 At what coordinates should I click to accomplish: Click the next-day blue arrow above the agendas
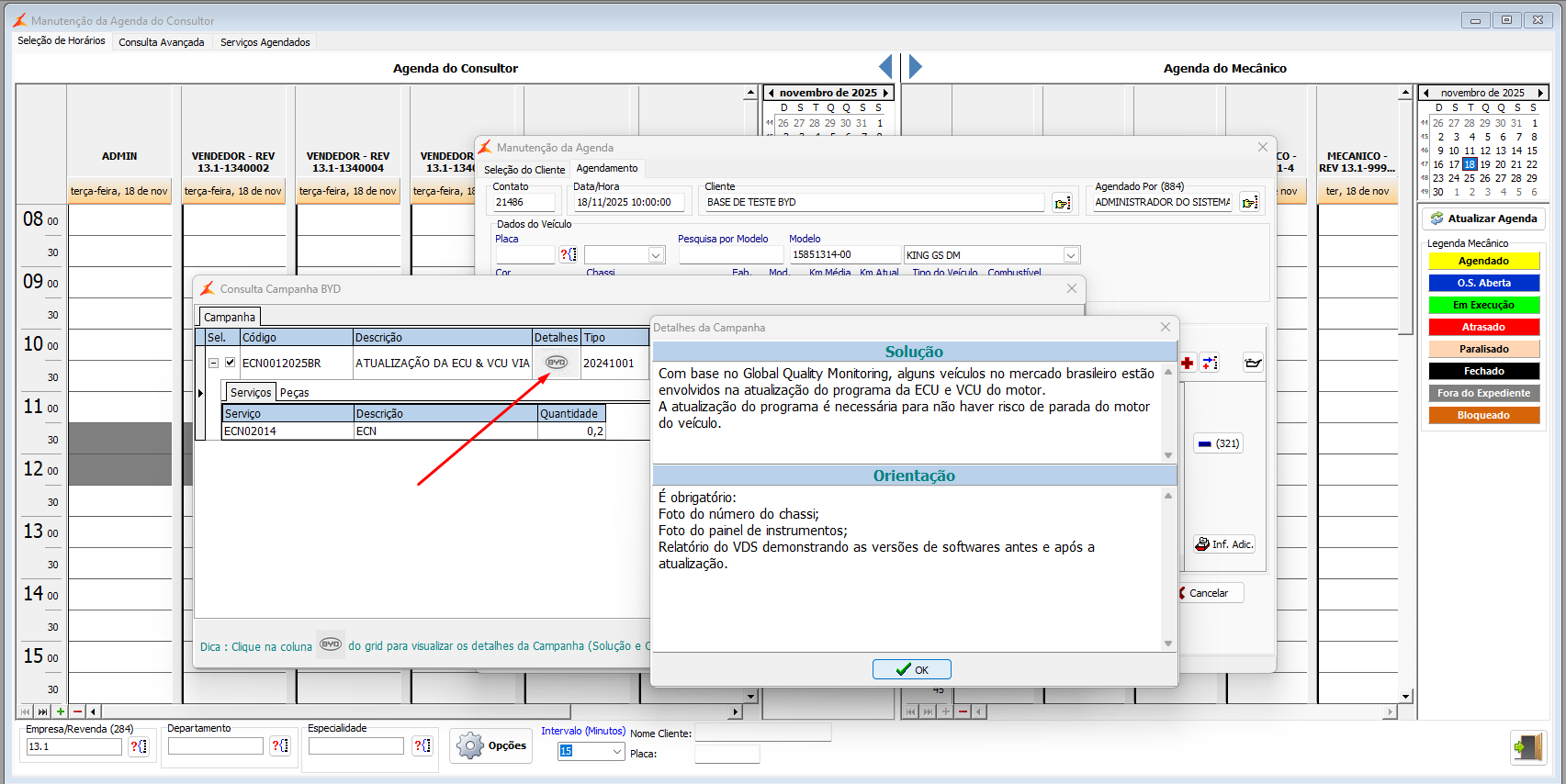pyautogui.click(x=915, y=66)
